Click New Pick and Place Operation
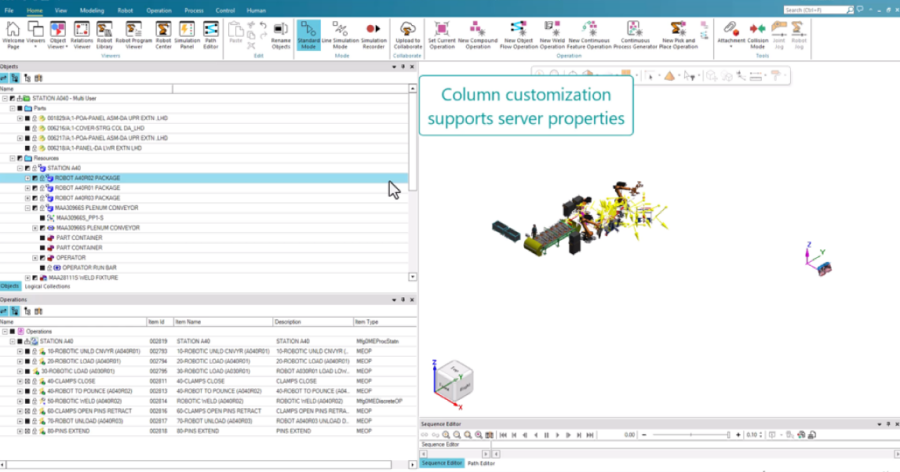Screen dimensions: 900x472 point(678,34)
